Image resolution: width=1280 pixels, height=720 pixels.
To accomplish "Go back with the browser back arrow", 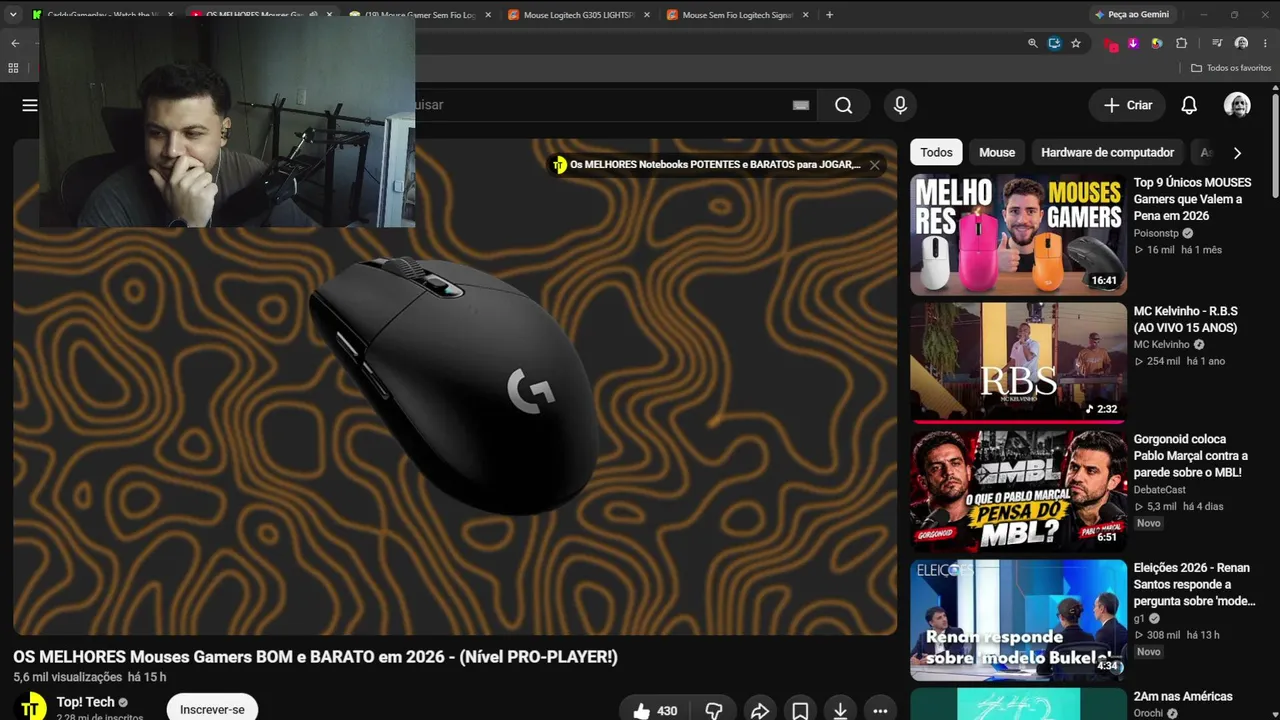I will 15,43.
